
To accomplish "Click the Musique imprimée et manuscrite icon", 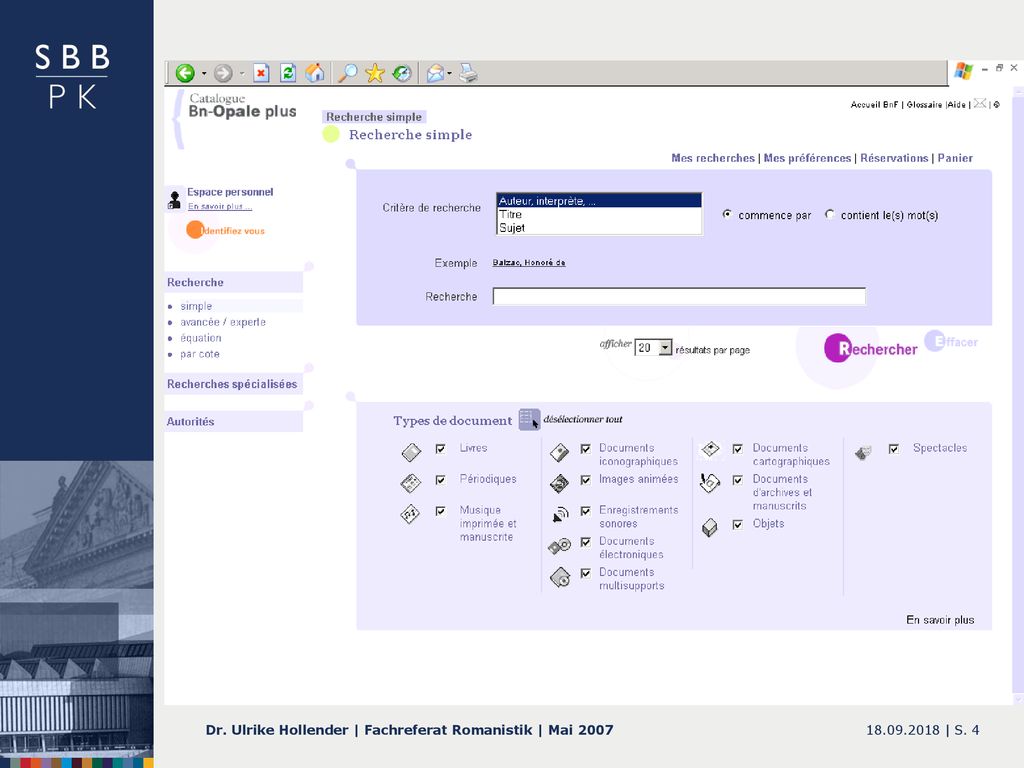I will point(410,515).
